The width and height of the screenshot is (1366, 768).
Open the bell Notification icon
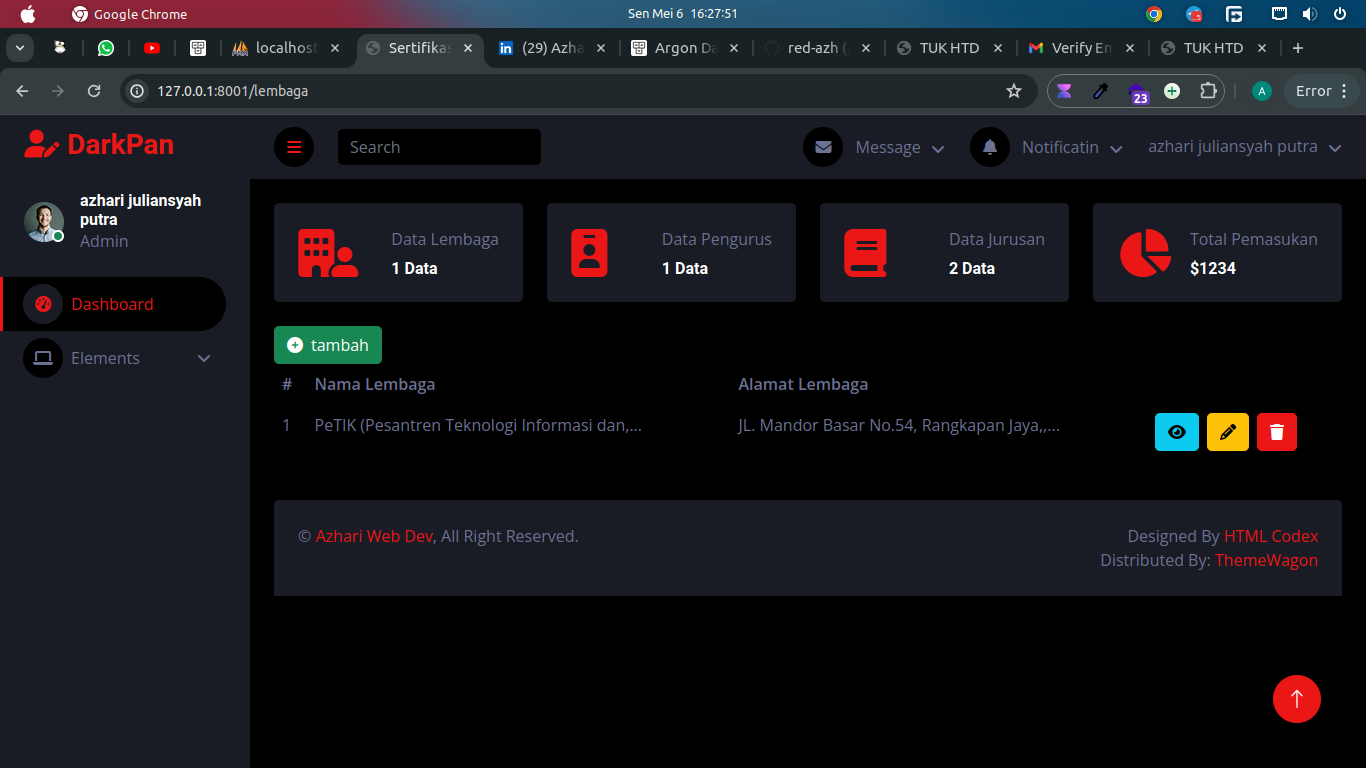[990, 147]
